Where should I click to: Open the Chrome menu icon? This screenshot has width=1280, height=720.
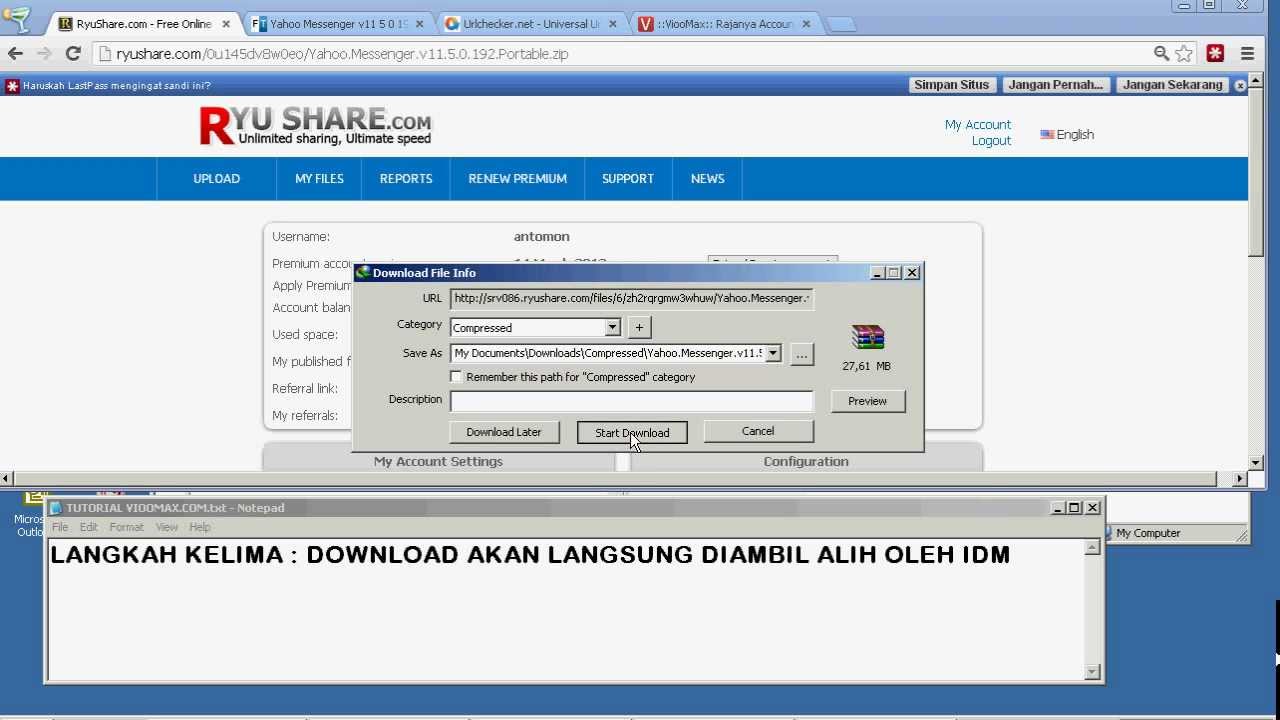click(x=1247, y=54)
